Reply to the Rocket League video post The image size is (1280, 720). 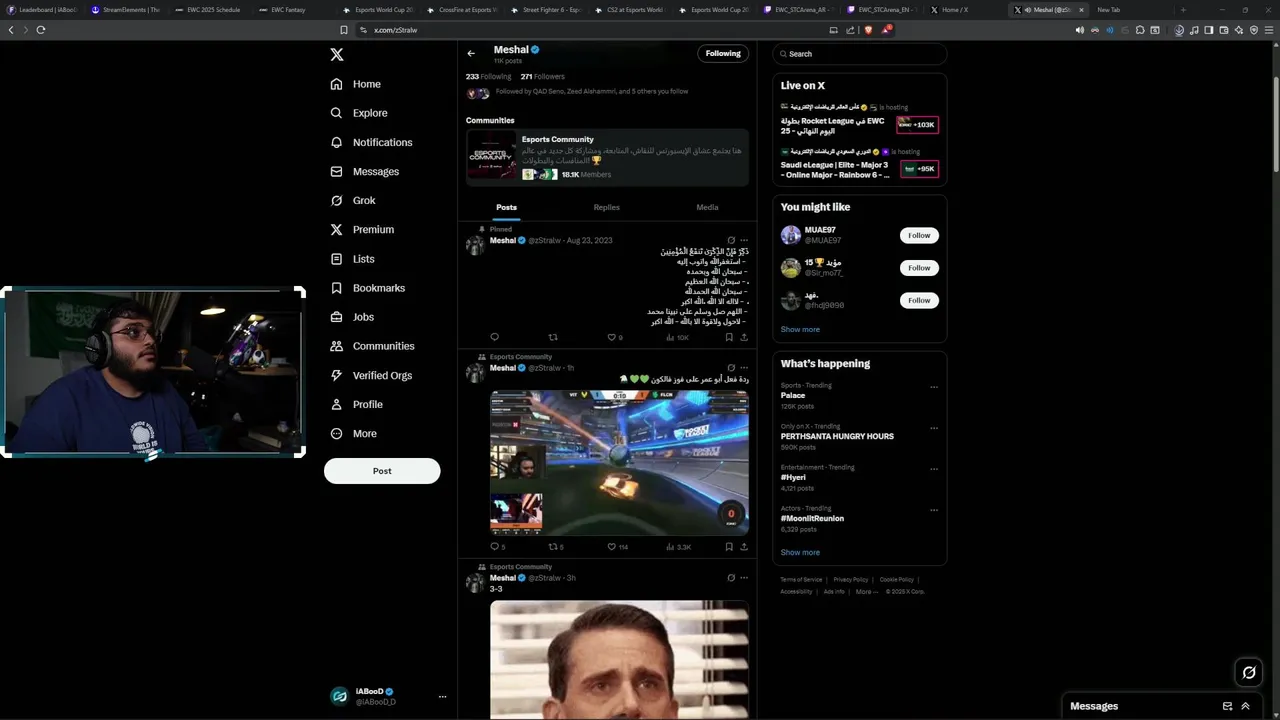(497, 547)
